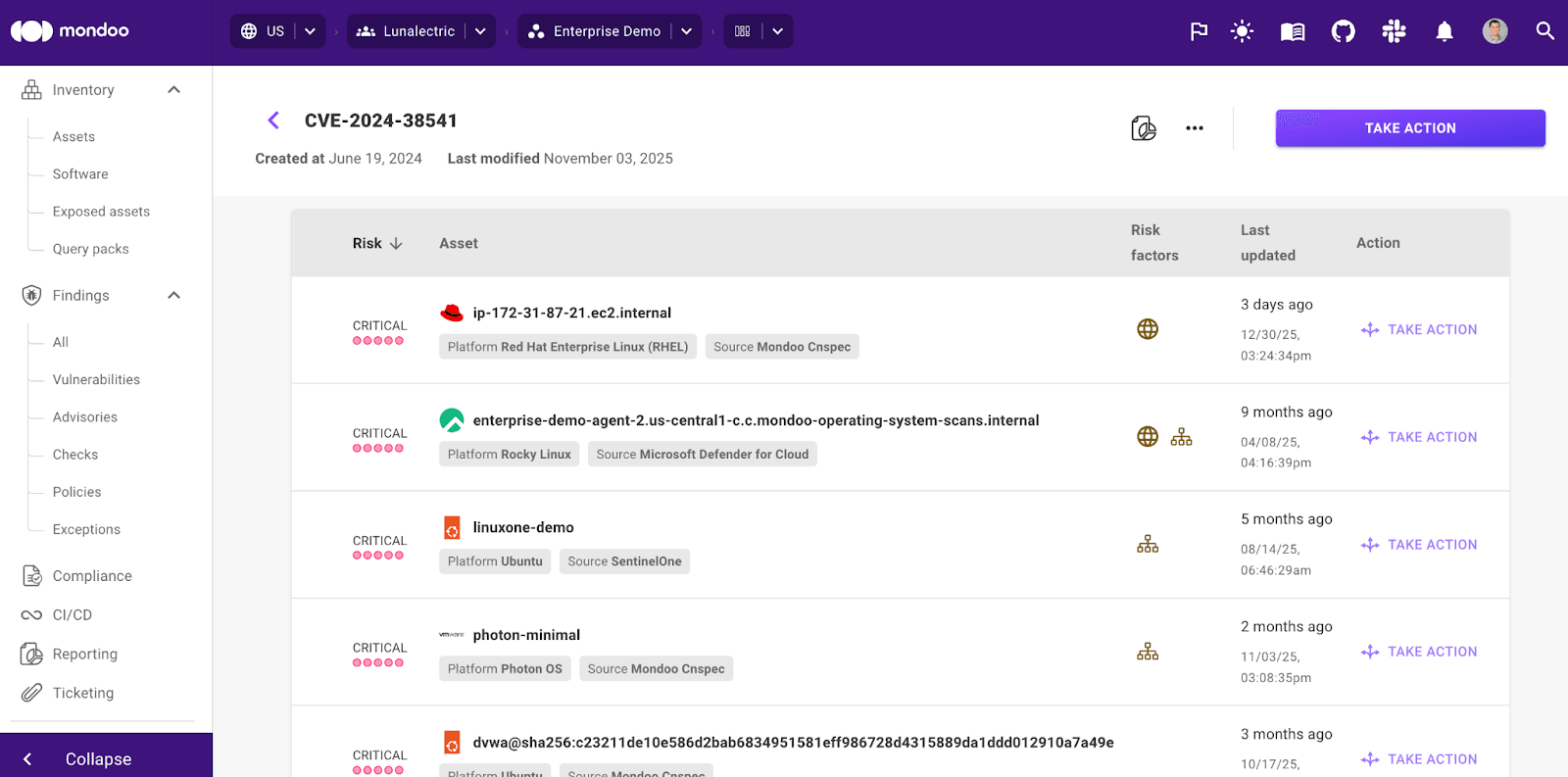The height and width of the screenshot is (777, 1568).
Task: Click the Mondoo logo
Action: click(70, 31)
